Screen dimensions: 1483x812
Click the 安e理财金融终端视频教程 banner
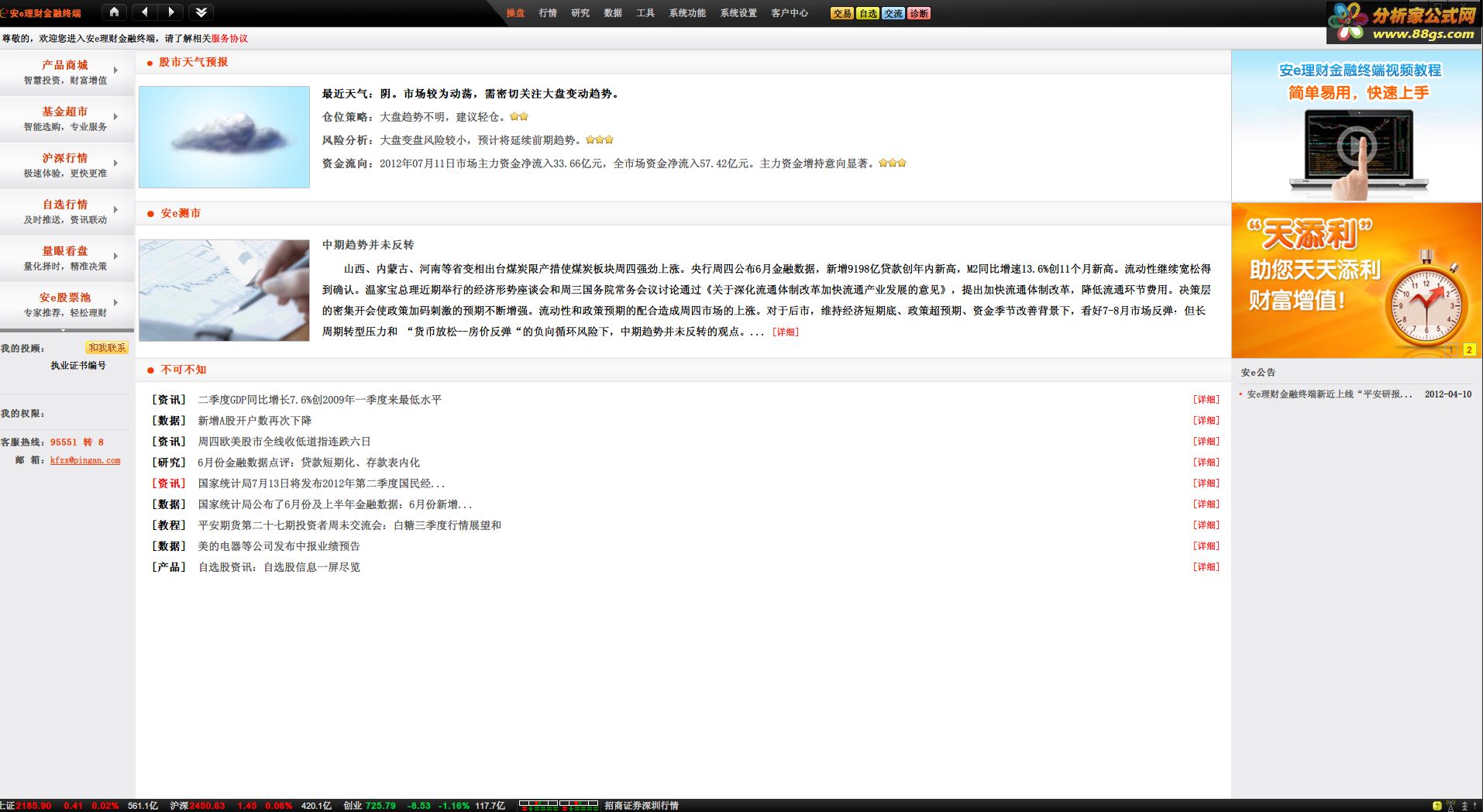(1357, 126)
